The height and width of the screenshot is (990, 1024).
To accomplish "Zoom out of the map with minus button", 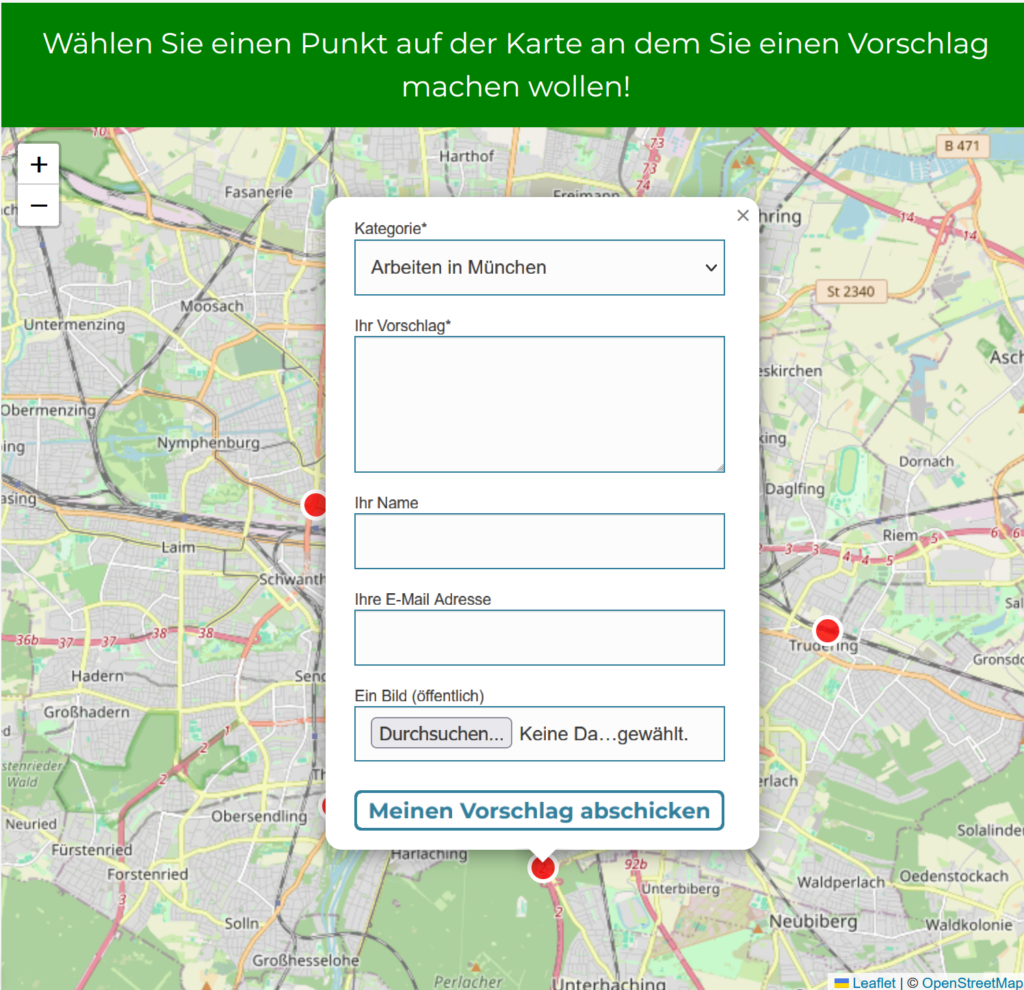I will click(x=39, y=206).
